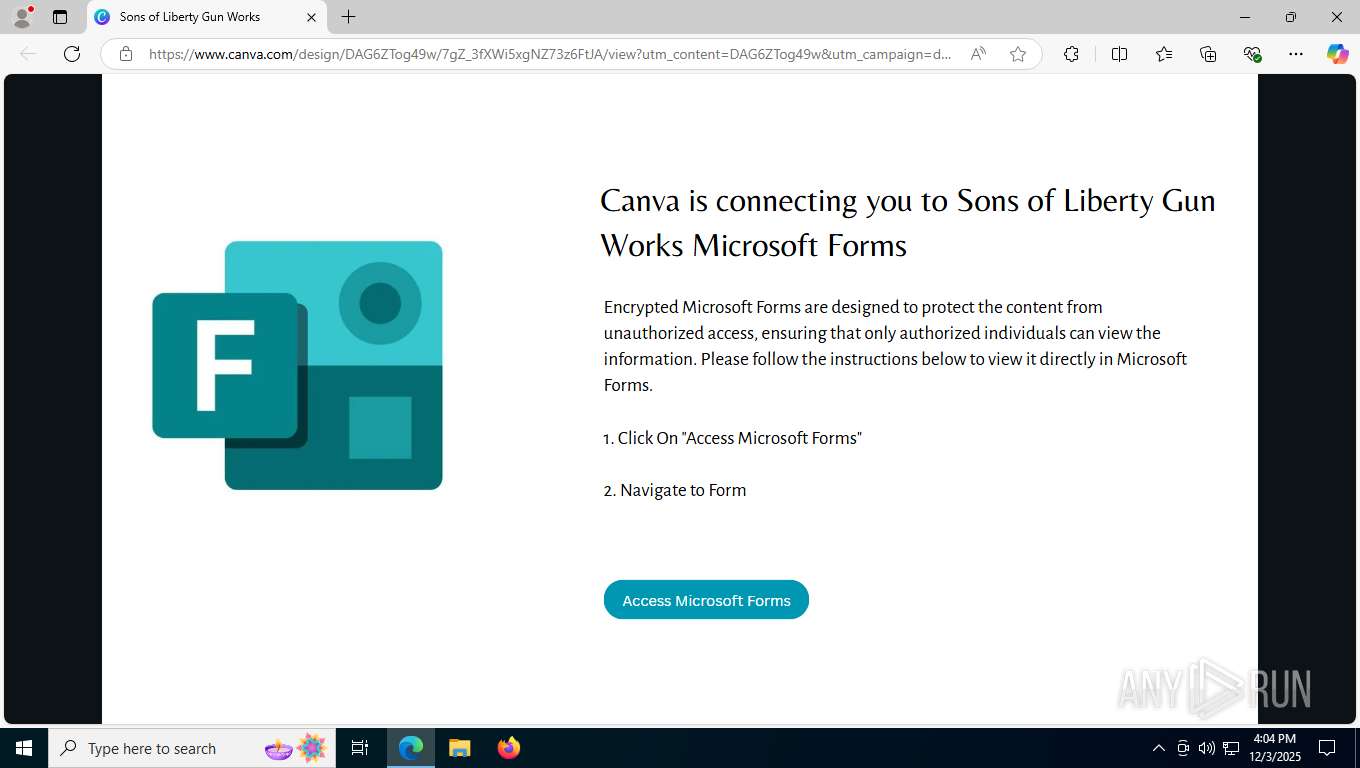Click the Encrypted Microsoft Forms paragraph
This screenshot has height=768, width=1360.
tap(895, 346)
